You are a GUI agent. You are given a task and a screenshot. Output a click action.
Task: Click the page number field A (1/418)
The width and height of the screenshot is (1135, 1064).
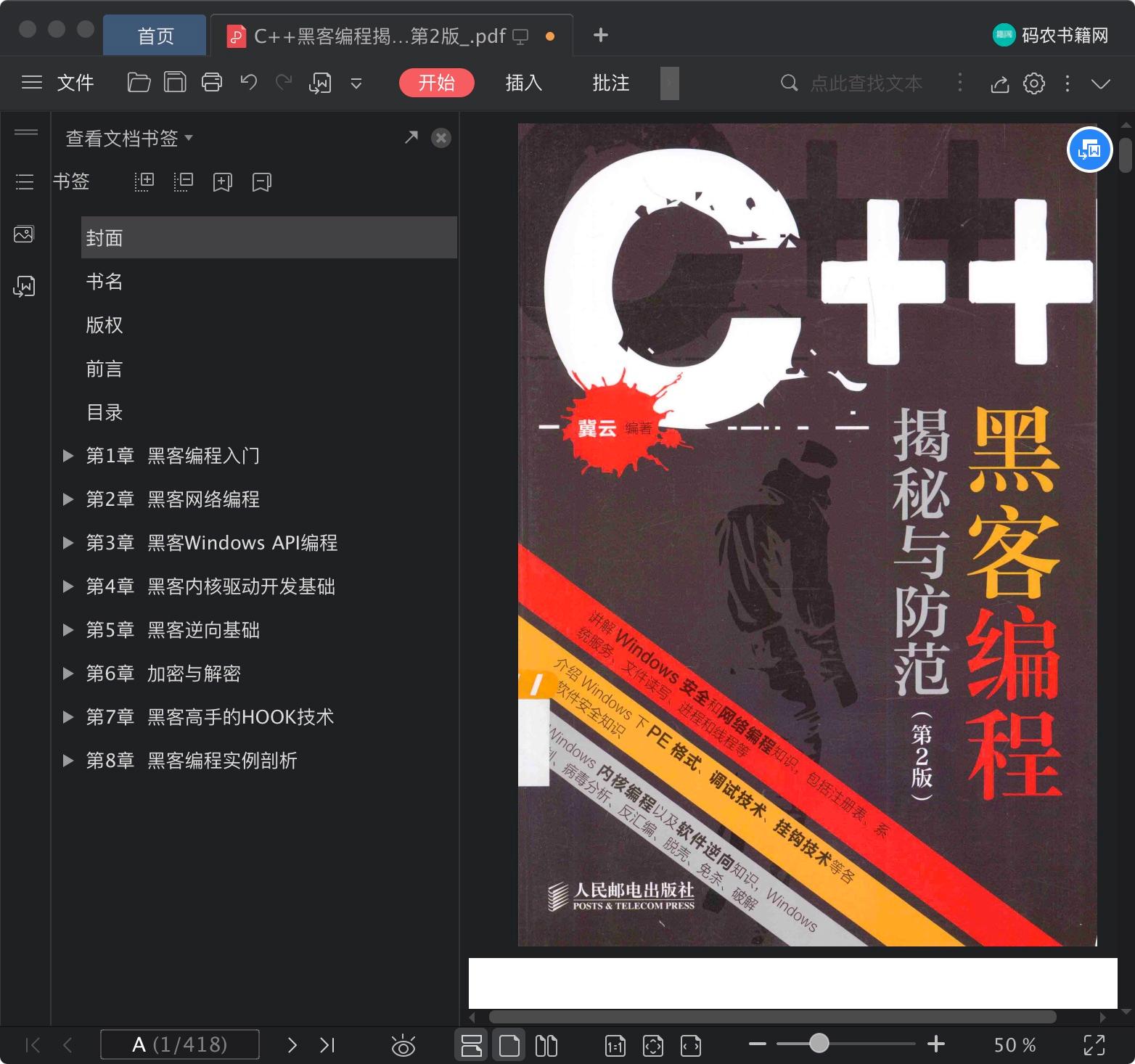(180, 1044)
